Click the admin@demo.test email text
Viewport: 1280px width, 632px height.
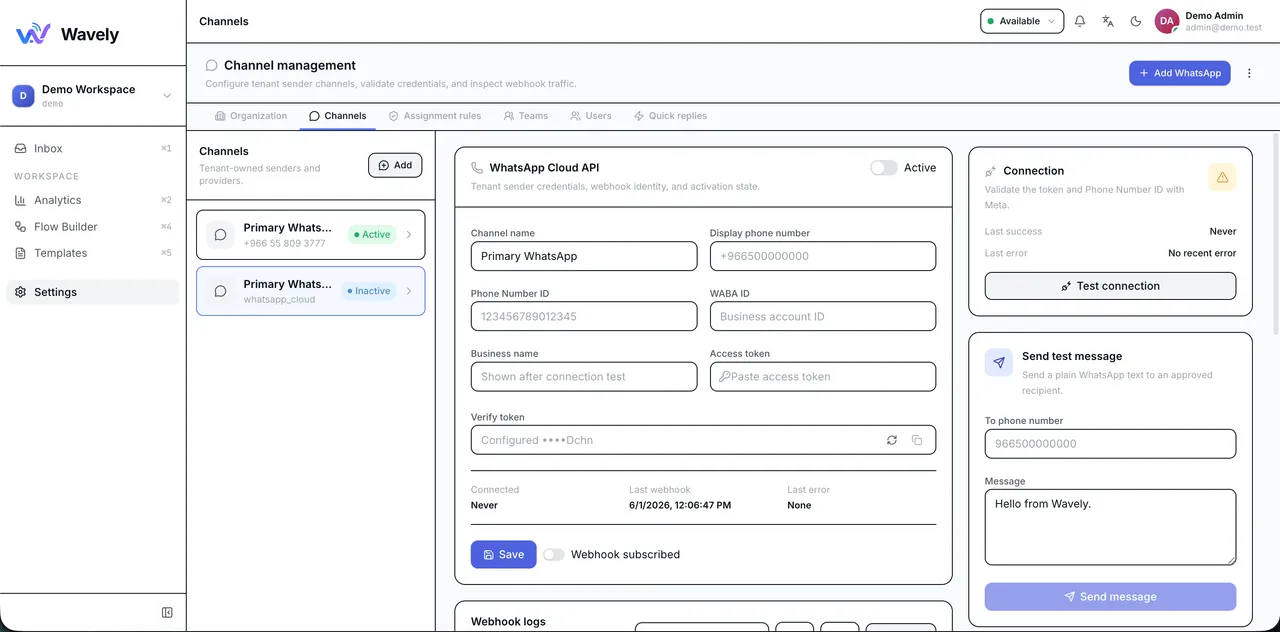pyautogui.click(x=1223, y=28)
